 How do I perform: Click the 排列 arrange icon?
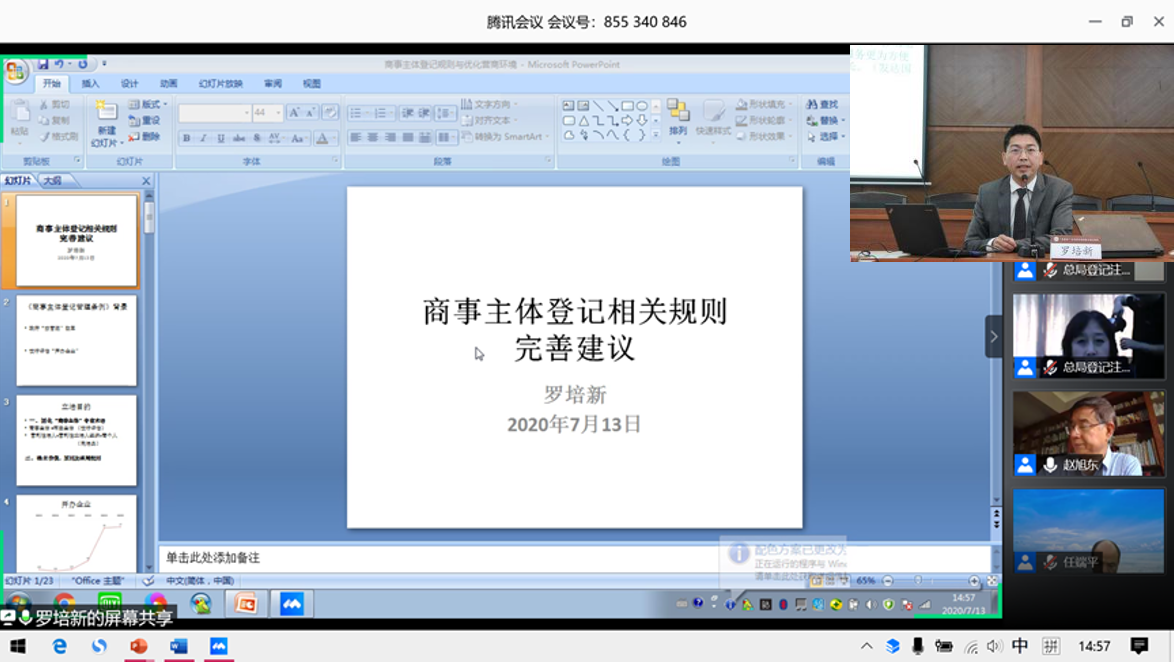click(678, 111)
